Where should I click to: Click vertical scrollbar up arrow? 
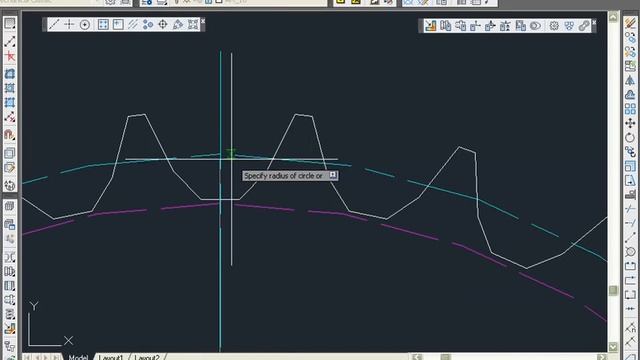613,17
